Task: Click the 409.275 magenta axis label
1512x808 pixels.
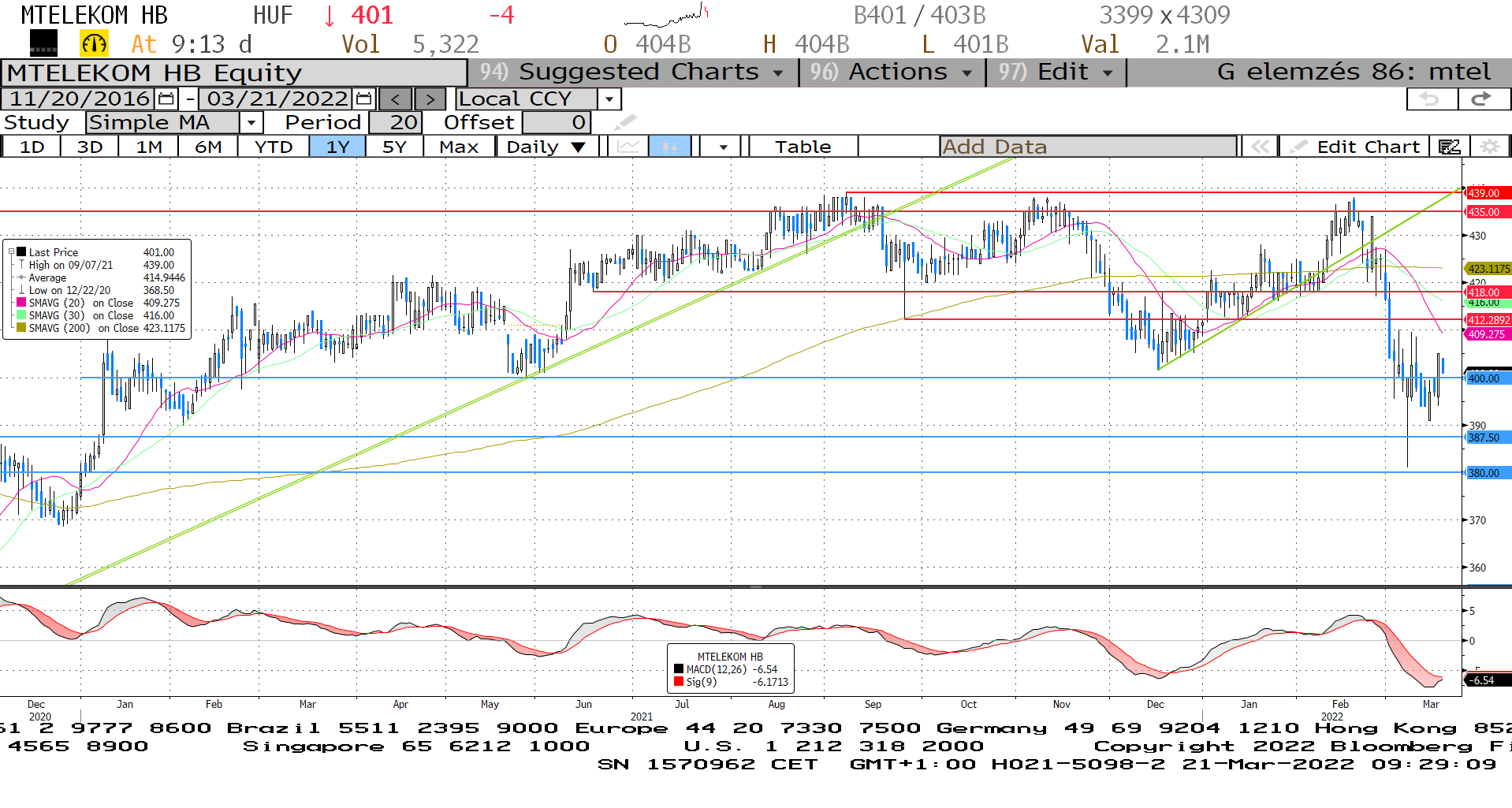Action: point(1488,334)
